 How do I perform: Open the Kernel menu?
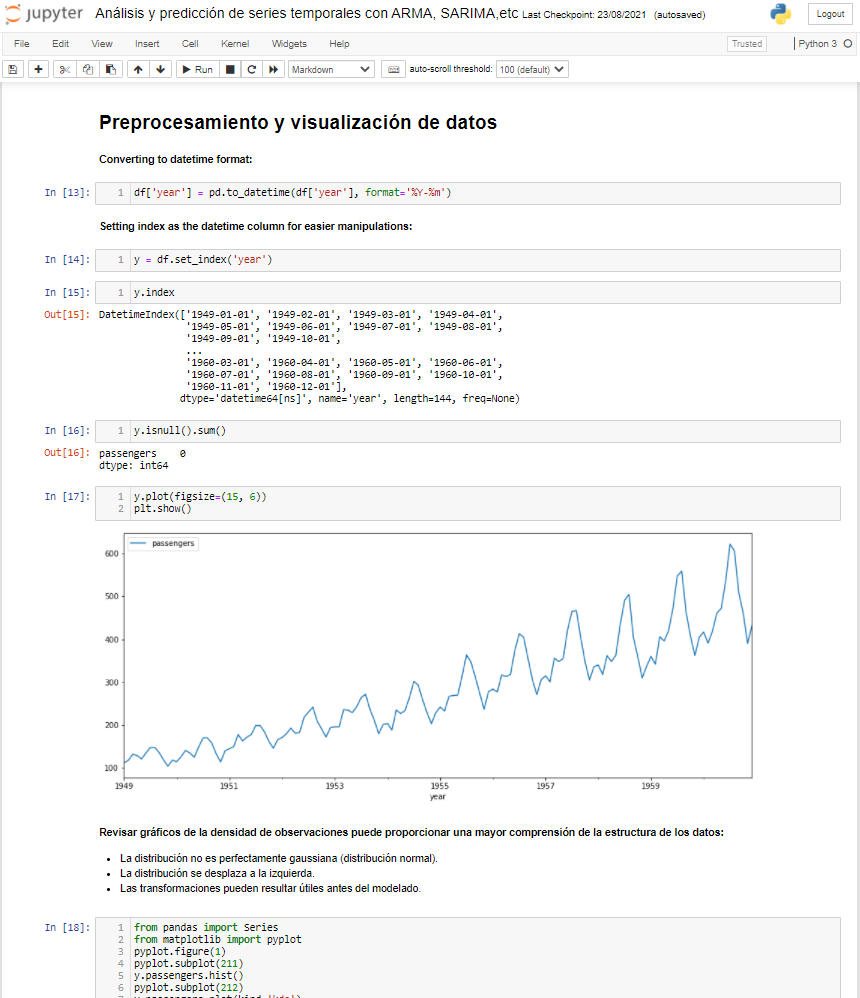[x=234, y=43]
